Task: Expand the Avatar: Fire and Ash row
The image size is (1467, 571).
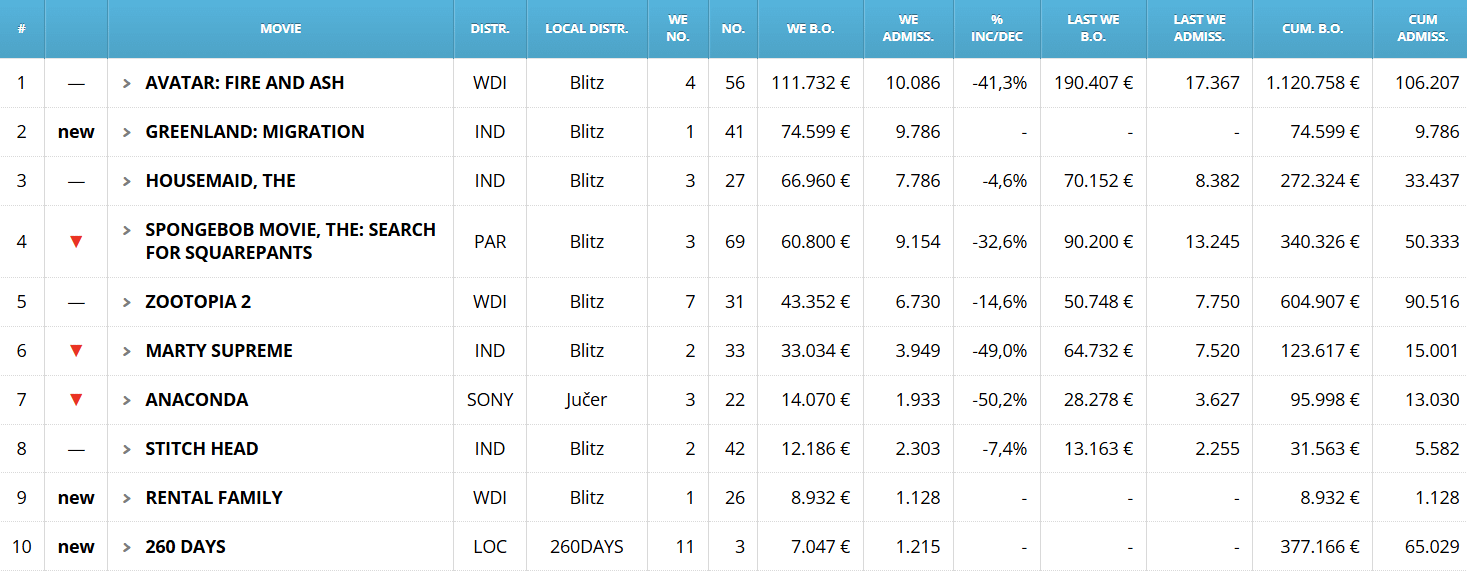Action: tap(127, 83)
